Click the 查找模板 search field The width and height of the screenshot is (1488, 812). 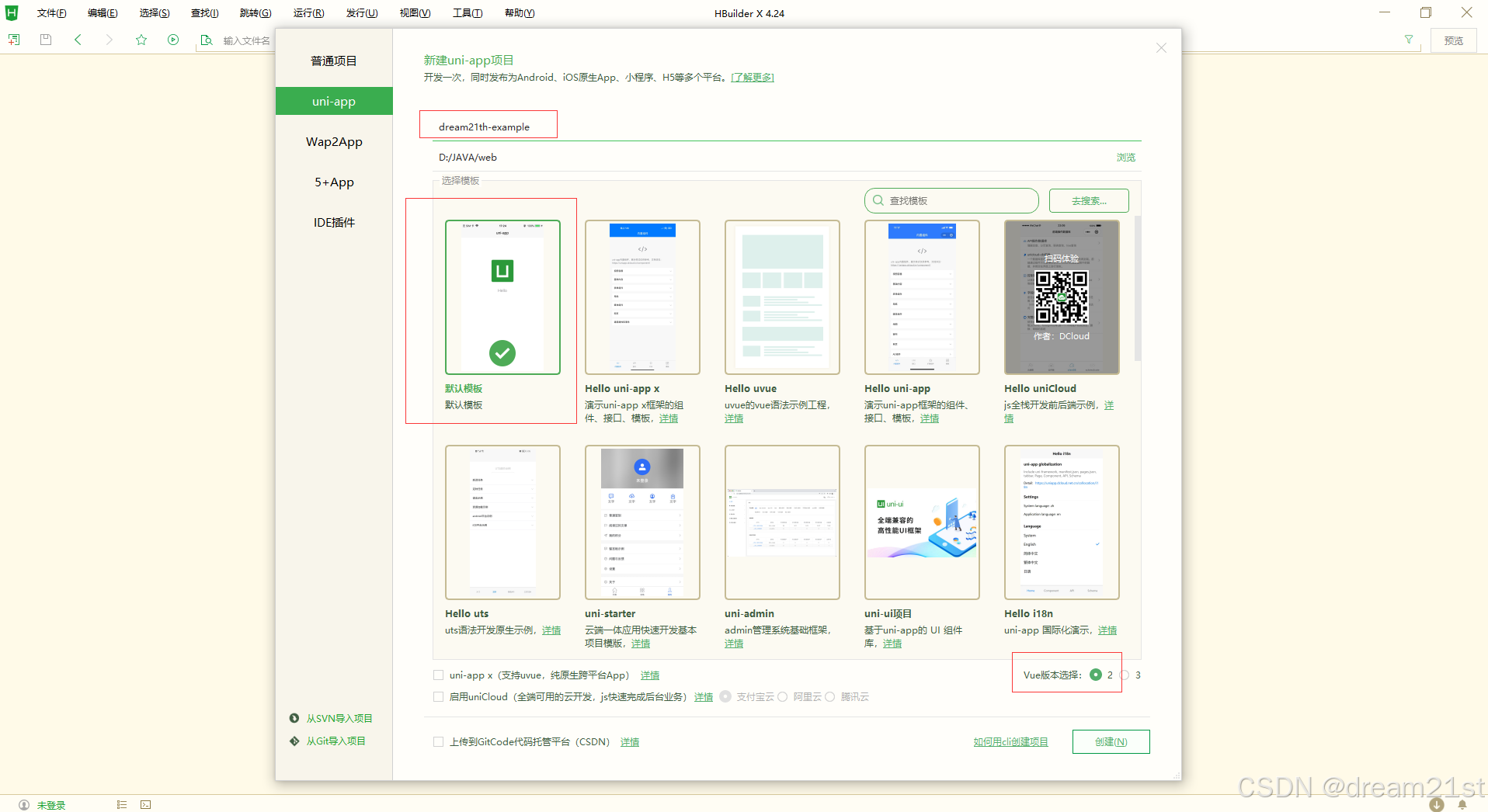[951, 200]
